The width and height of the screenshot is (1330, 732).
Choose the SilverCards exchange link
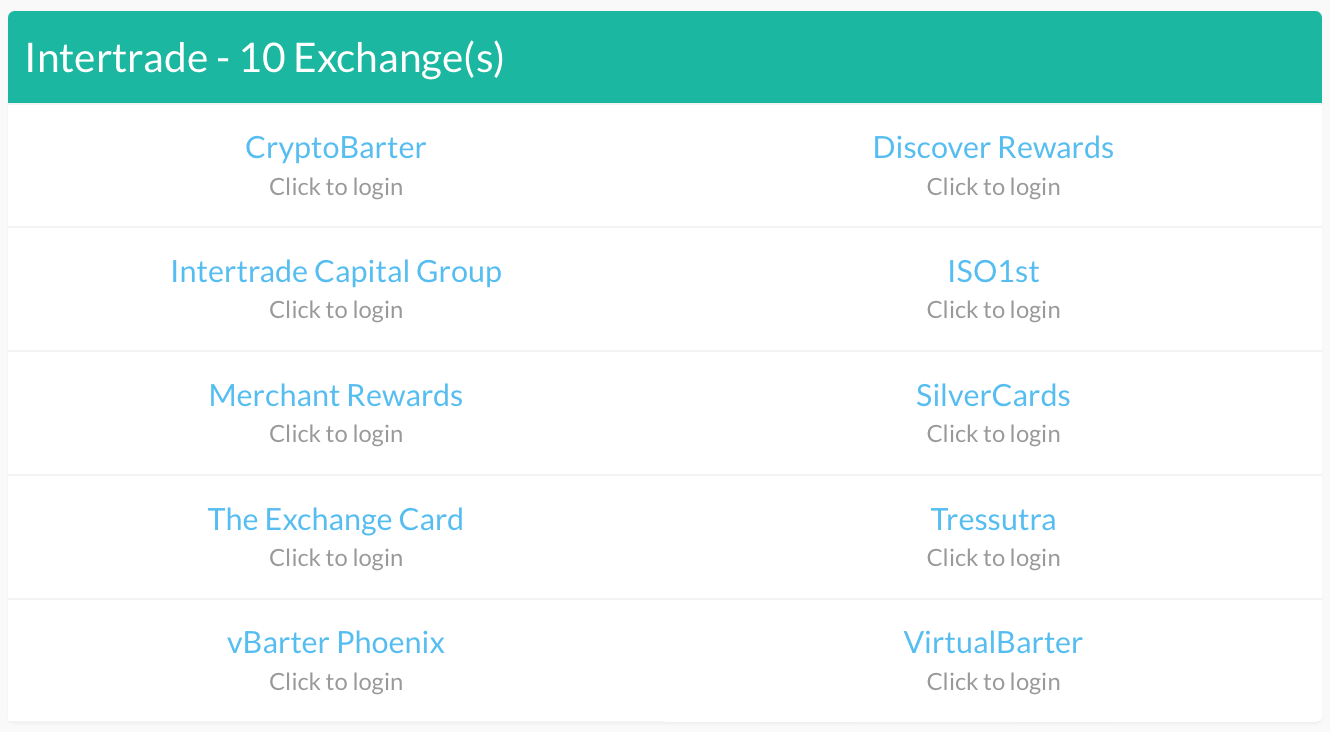pos(993,396)
